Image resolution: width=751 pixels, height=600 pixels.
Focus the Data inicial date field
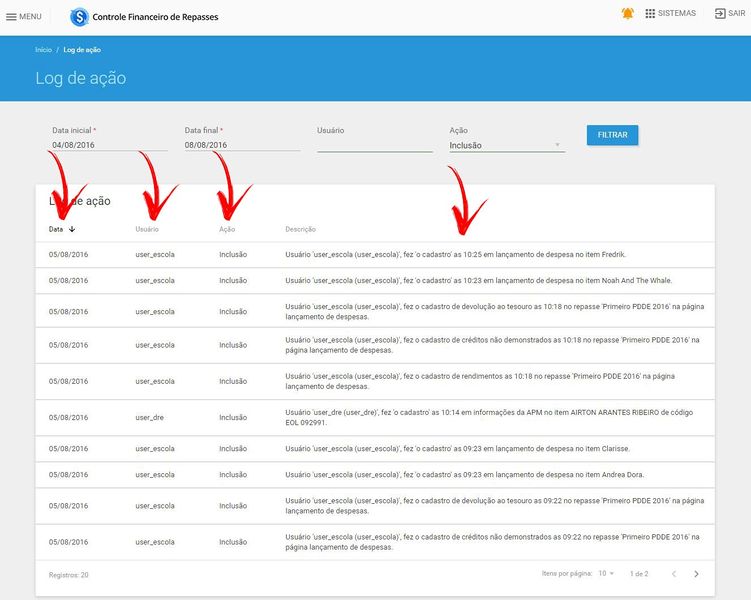110,145
